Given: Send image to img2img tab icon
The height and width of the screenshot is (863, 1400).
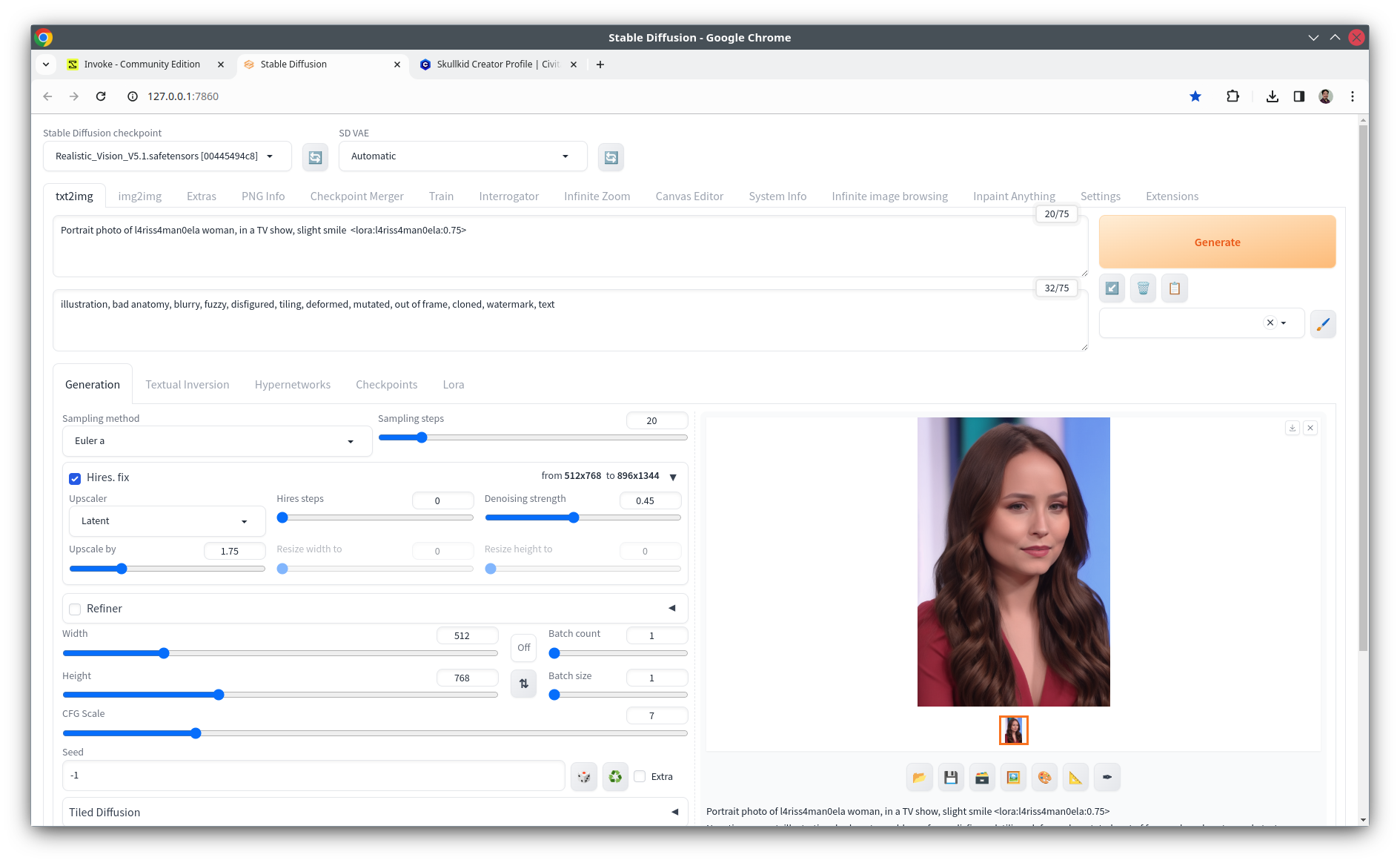Looking at the screenshot, I should pos(1013,778).
